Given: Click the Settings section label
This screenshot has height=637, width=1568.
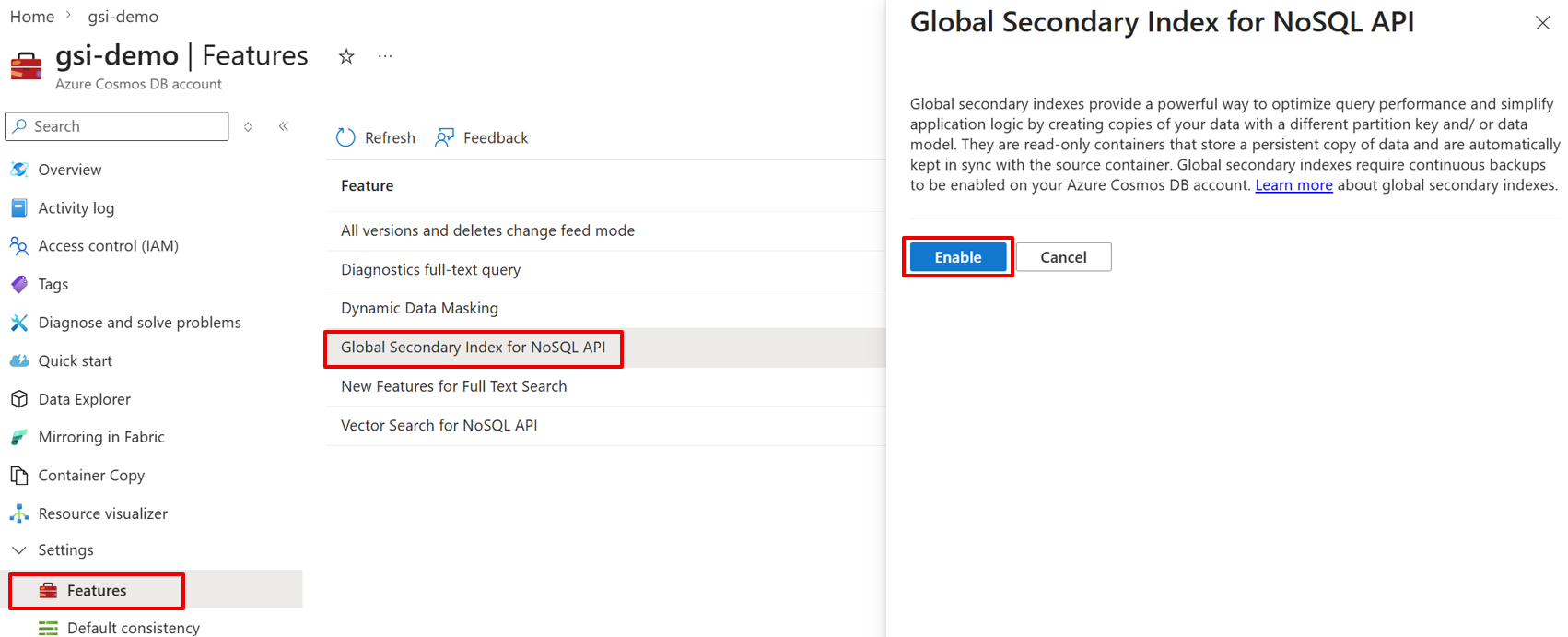Looking at the screenshot, I should pyautogui.click(x=65, y=550).
